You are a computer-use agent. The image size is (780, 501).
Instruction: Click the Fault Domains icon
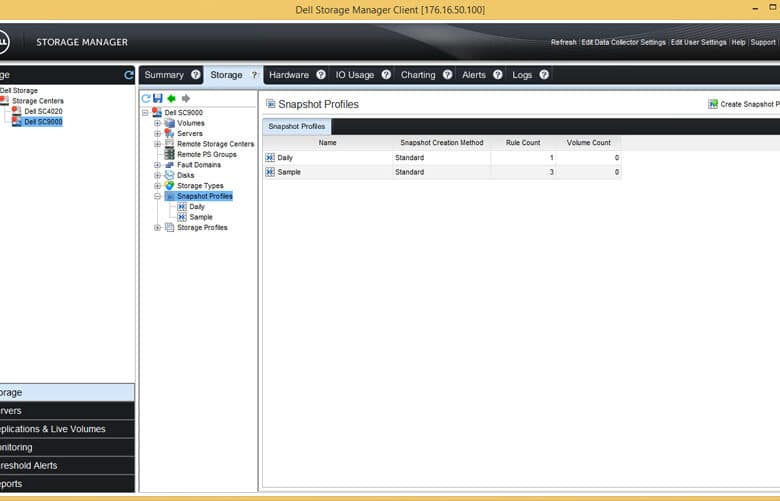(170, 165)
